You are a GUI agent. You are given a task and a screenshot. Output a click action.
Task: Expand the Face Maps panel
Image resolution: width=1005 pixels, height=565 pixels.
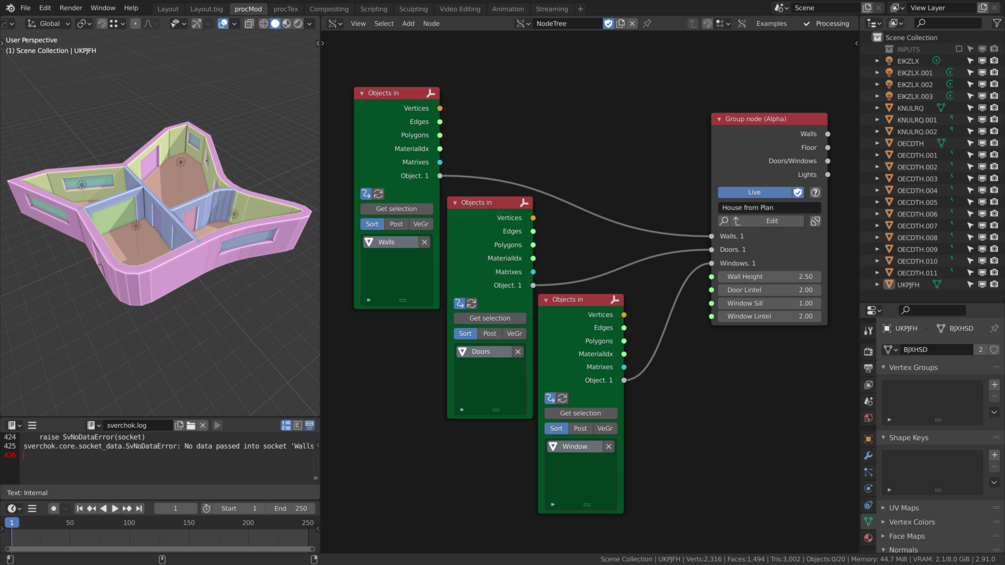(884, 536)
